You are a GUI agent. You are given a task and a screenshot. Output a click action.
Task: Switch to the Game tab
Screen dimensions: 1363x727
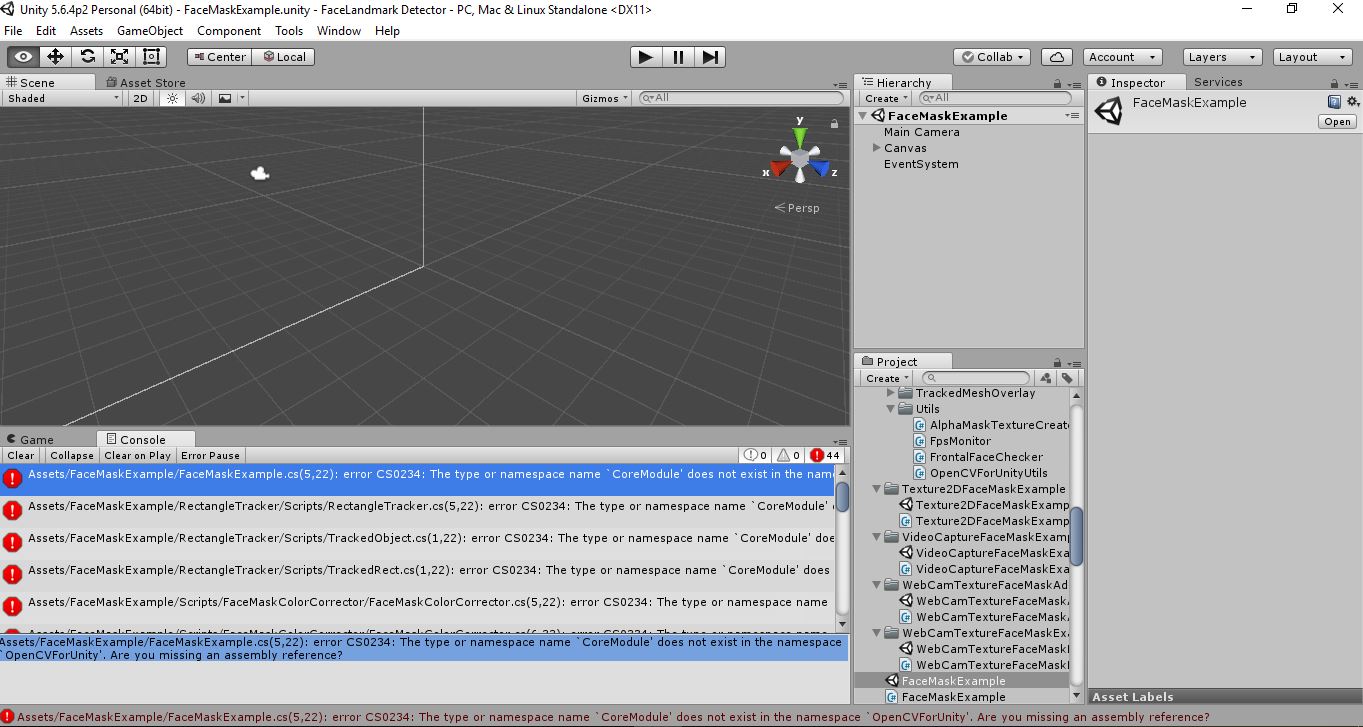point(29,440)
